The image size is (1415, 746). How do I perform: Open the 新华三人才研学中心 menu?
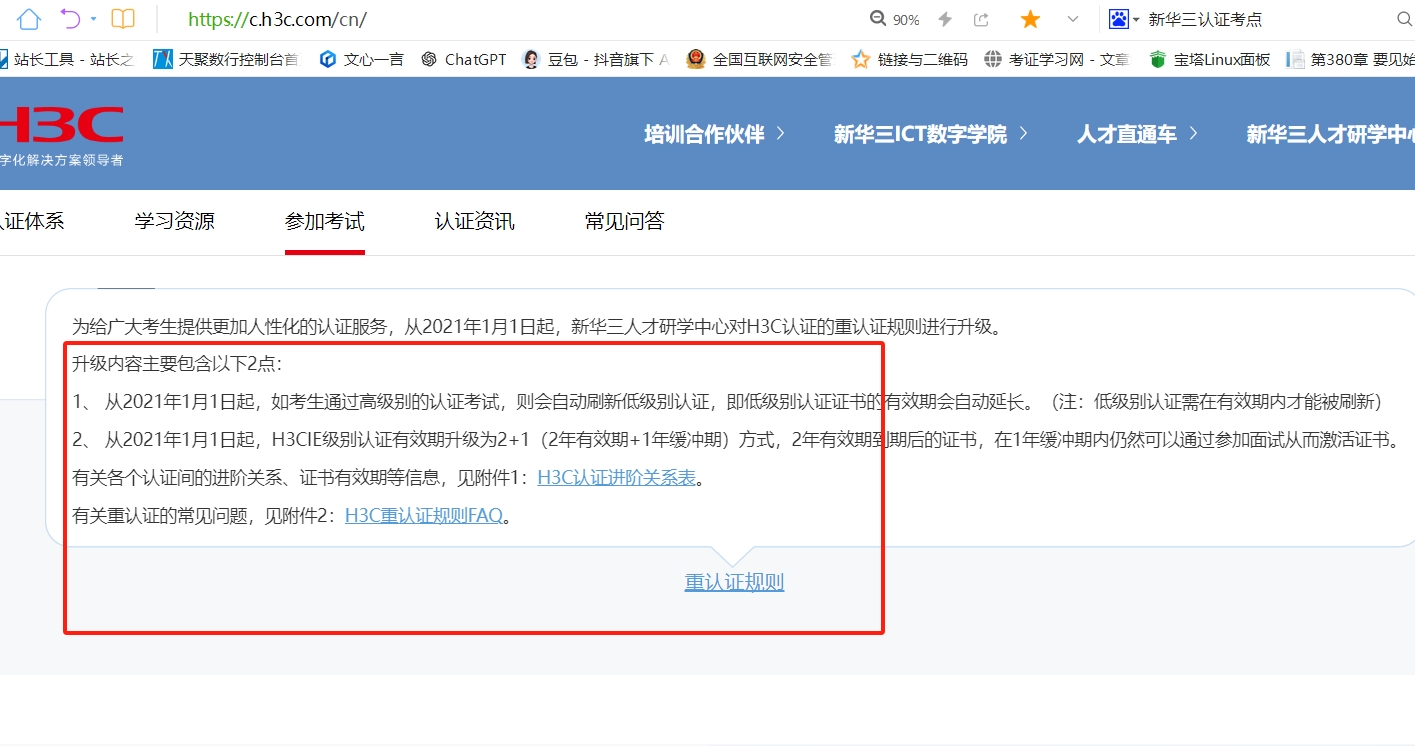click(x=1330, y=134)
